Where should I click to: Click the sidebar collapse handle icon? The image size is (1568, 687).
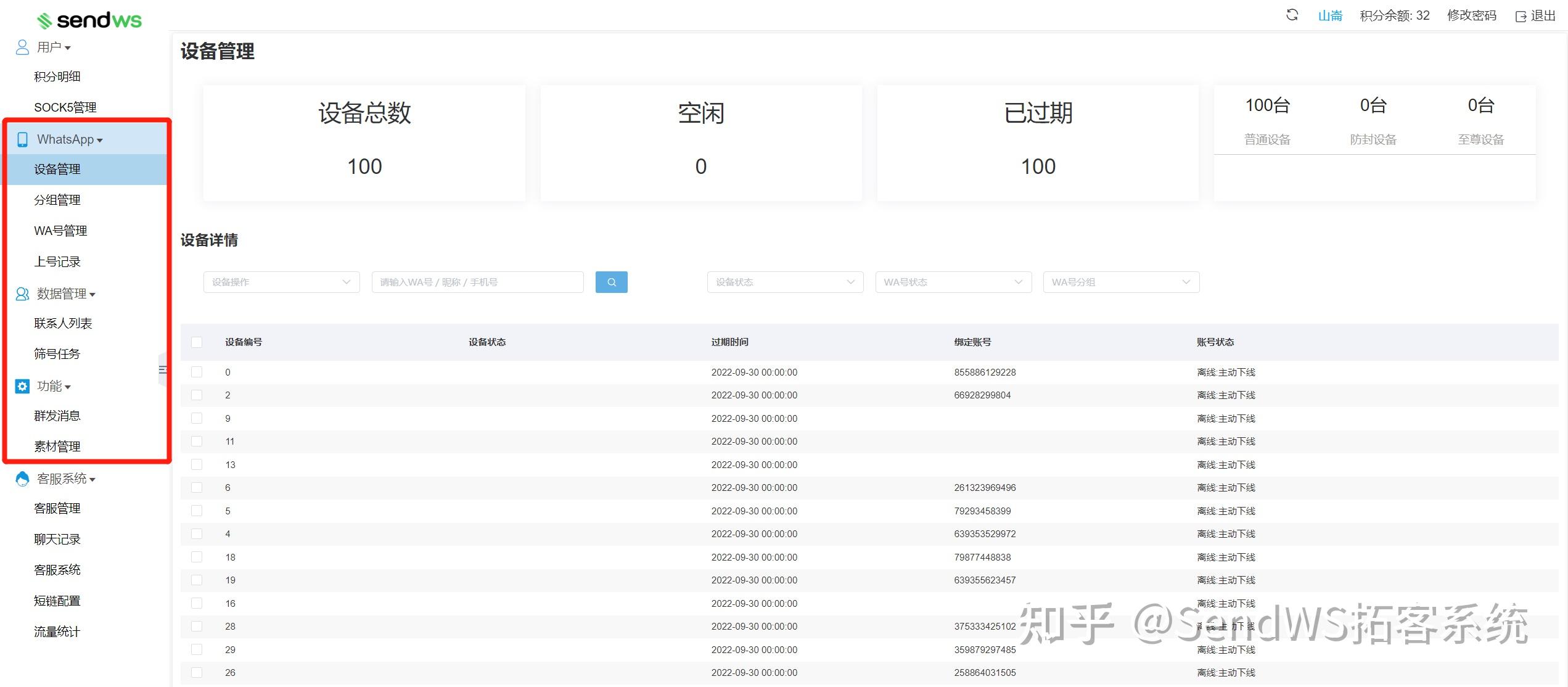click(x=163, y=370)
